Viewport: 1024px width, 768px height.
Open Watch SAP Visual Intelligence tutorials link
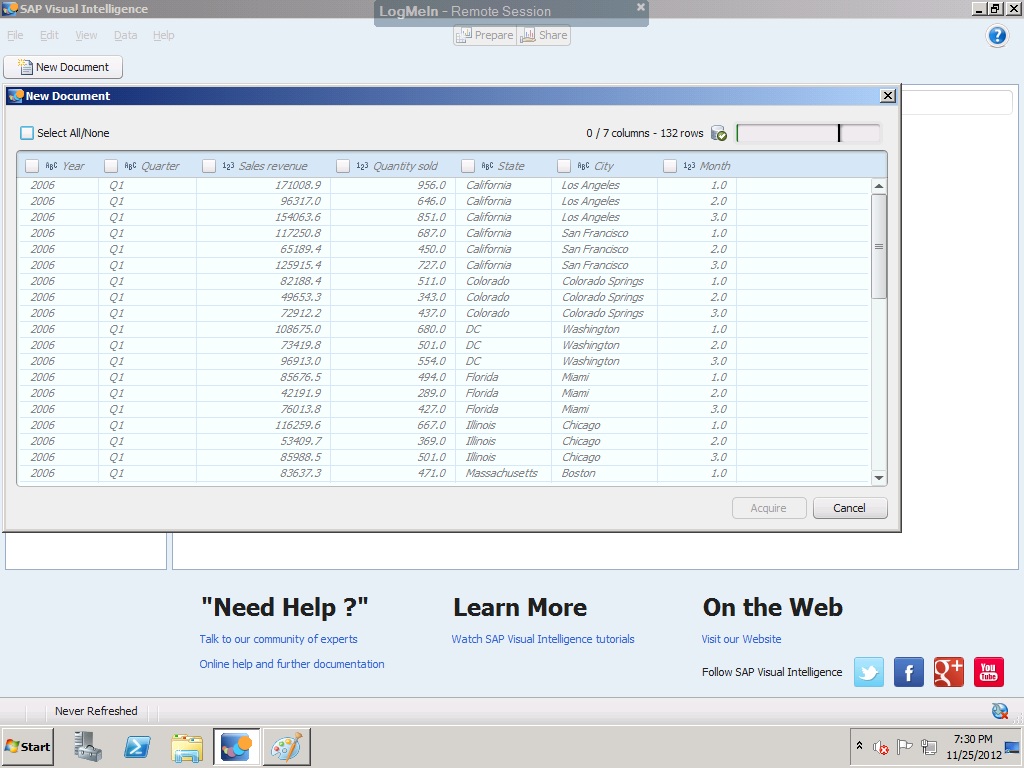(x=543, y=639)
